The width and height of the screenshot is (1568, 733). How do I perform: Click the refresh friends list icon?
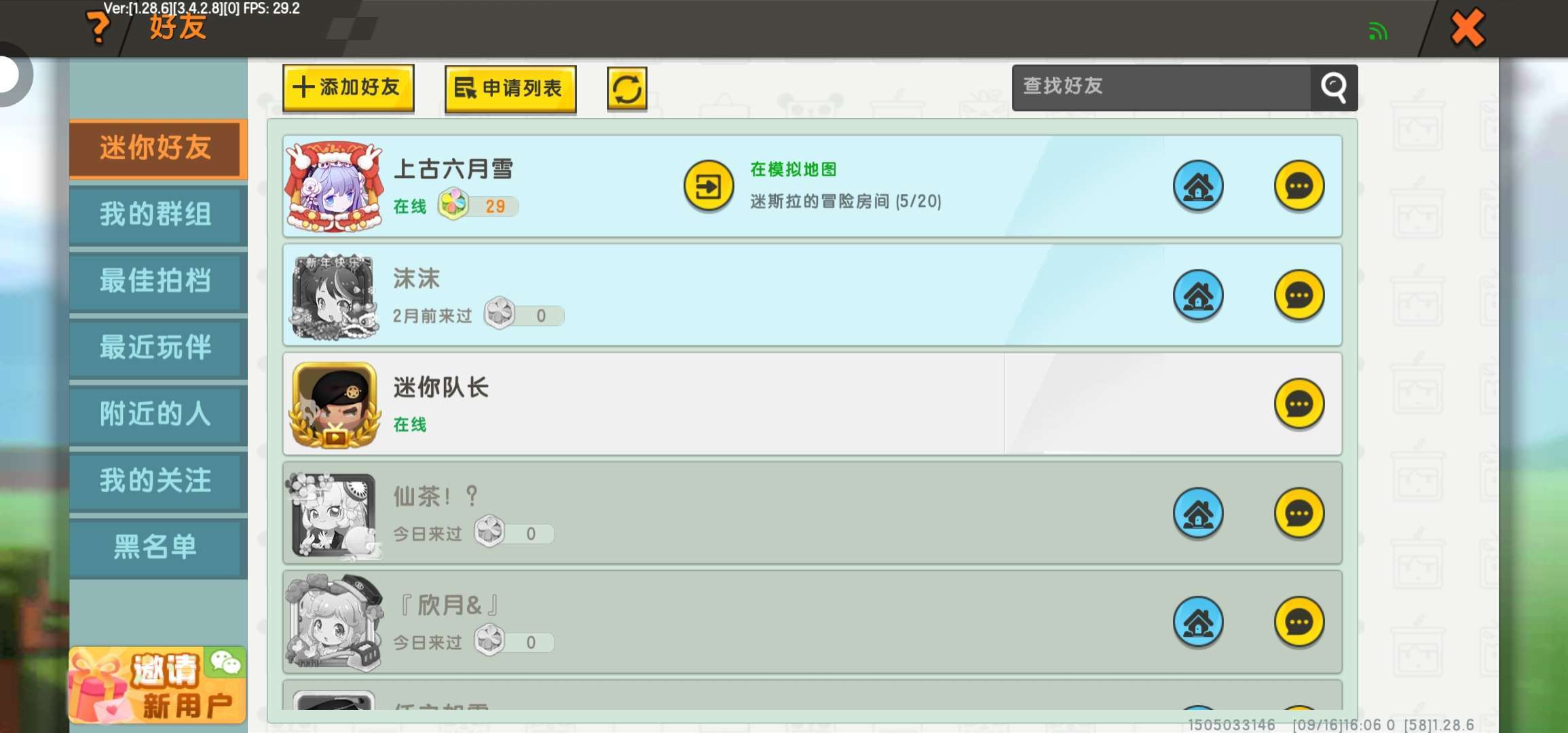pyautogui.click(x=627, y=89)
